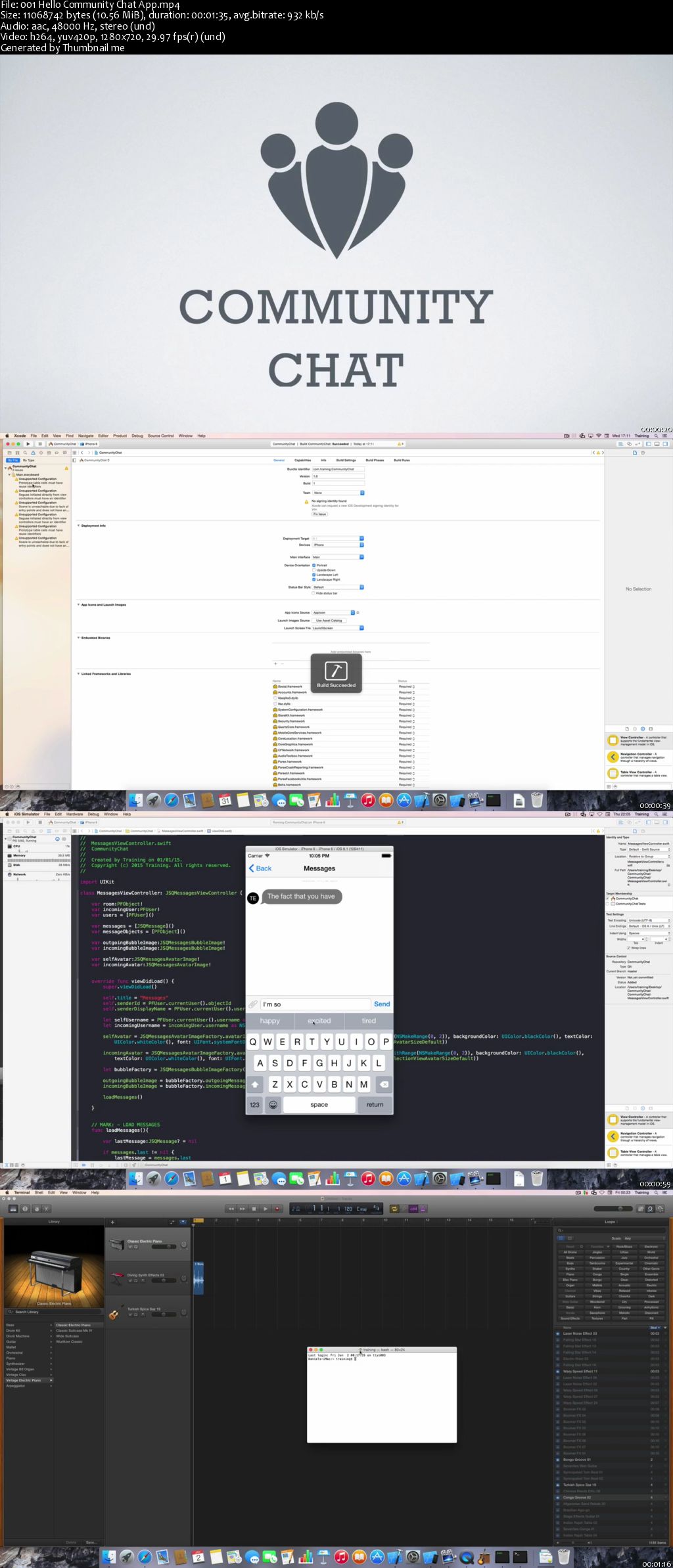The image size is (673, 1568).
Task: Open the Text Encoding dropdown in file inspector
Action: coord(649,920)
